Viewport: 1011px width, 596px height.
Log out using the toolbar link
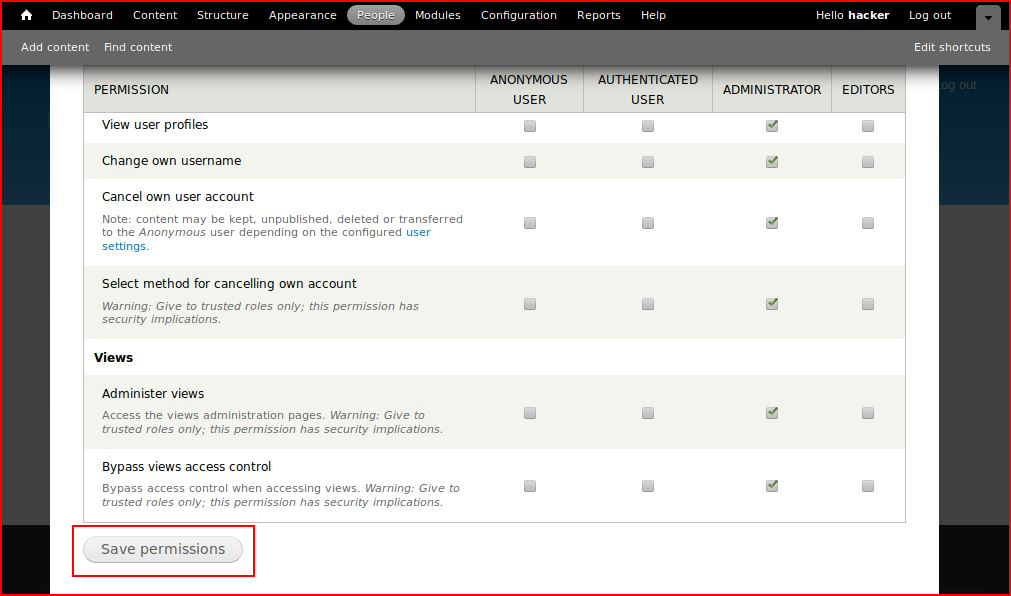930,15
